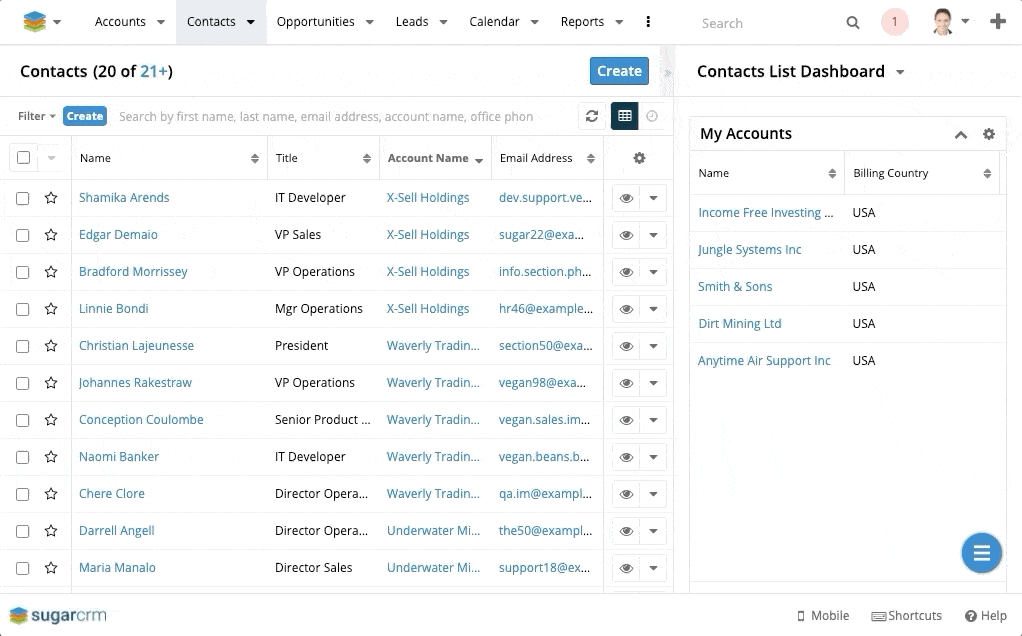
Task: Collapse the My Accounts dashlet
Action: [960, 134]
